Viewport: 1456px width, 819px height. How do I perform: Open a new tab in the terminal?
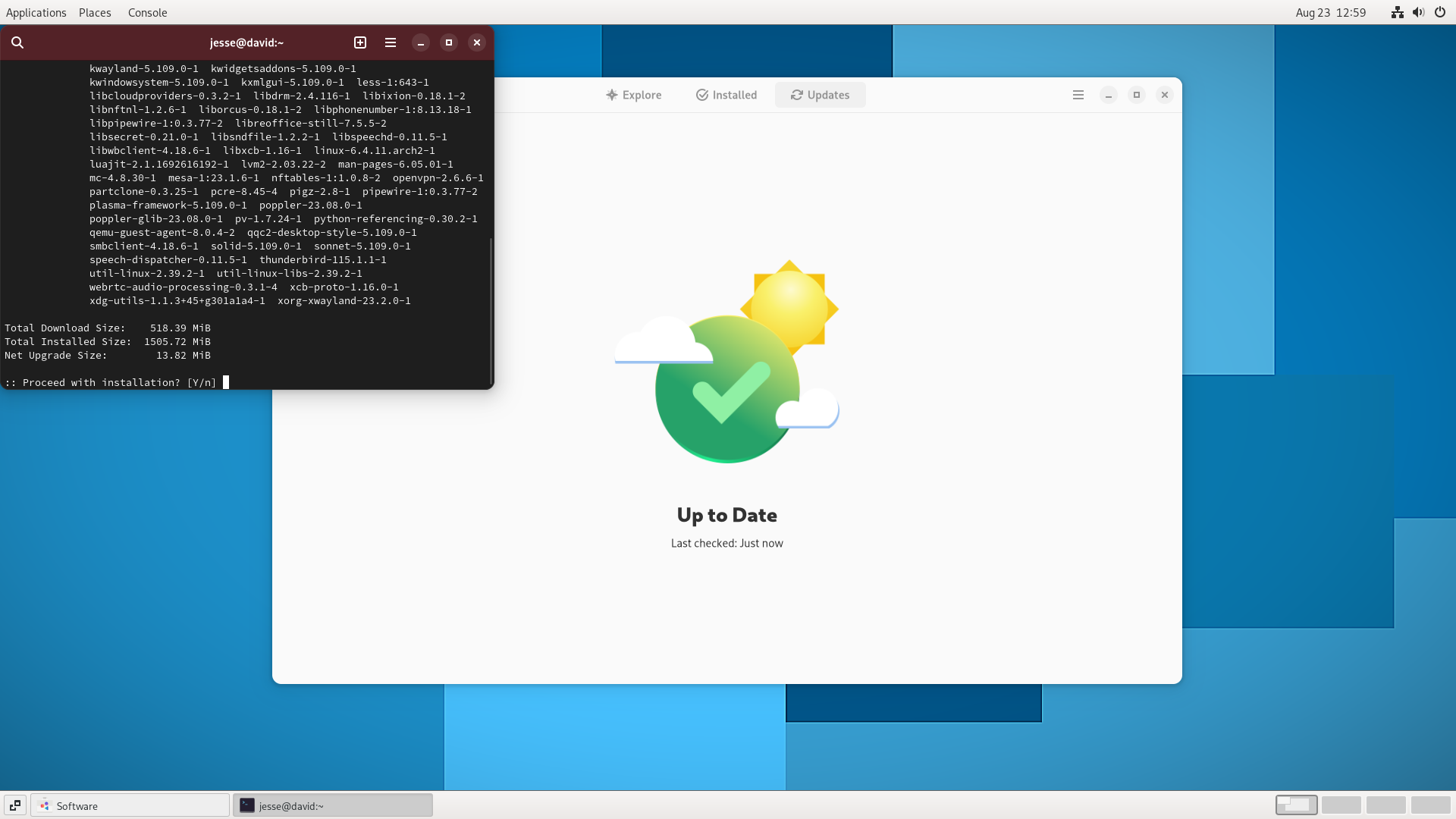[360, 42]
